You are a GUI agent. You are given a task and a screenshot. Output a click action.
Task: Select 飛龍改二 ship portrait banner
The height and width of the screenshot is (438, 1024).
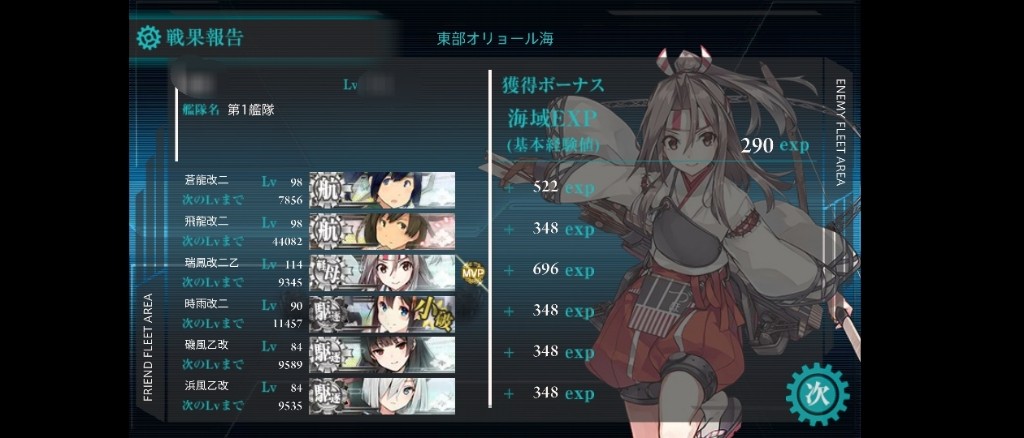(x=382, y=231)
